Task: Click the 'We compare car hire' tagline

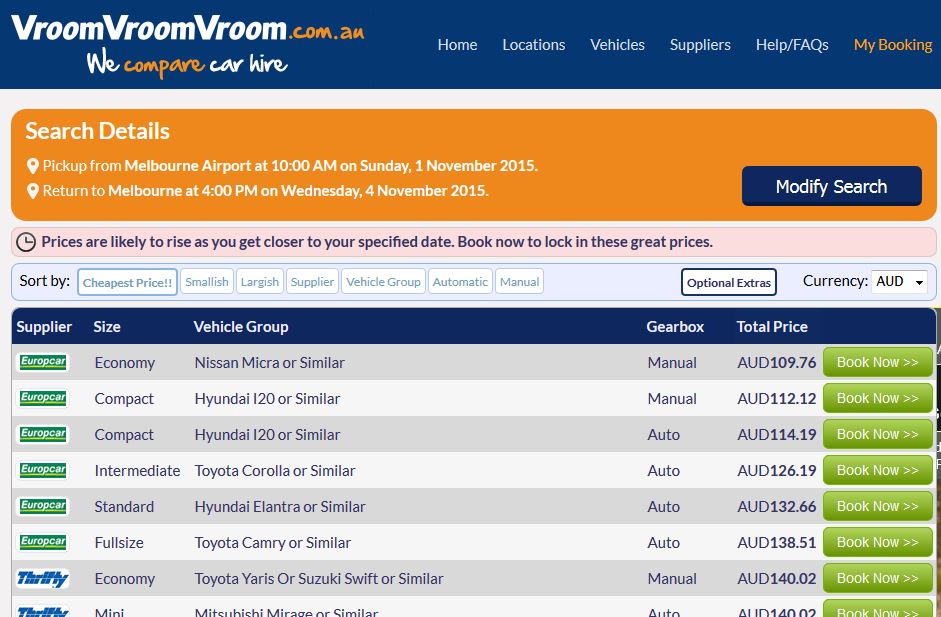Action: pos(187,63)
